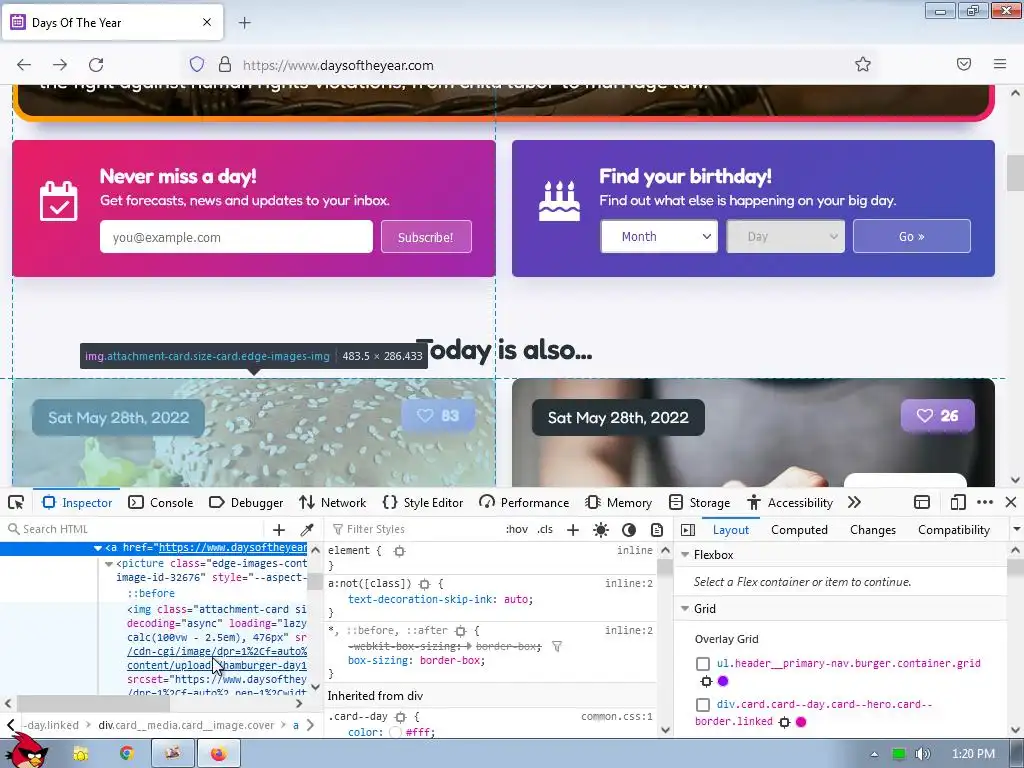The height and width of the screenshot is (768, 1024).
Task: Enable overlay for ul.header__primary-nav grid
Action: tap(703, 664)
